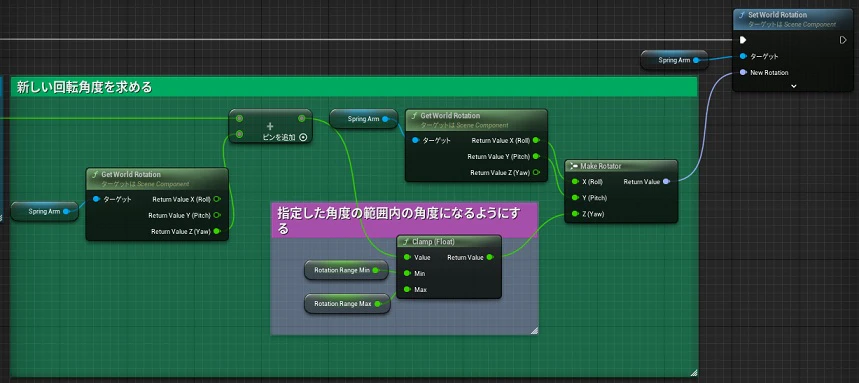
Task: Click the plus symbol on the add node
Action: (270, 126)
